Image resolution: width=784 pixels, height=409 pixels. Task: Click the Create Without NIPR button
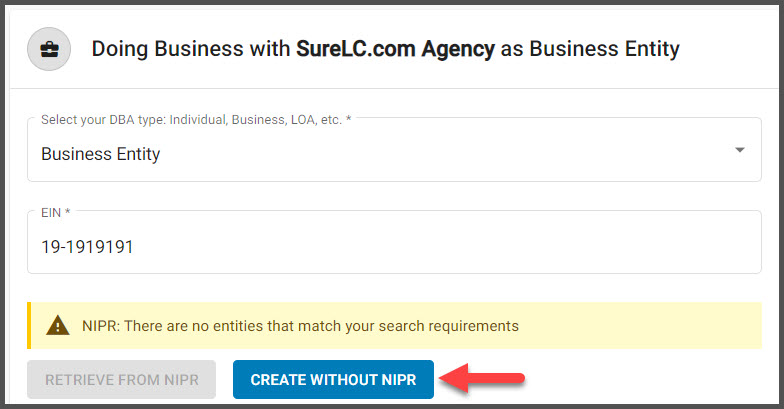[333, 380]
